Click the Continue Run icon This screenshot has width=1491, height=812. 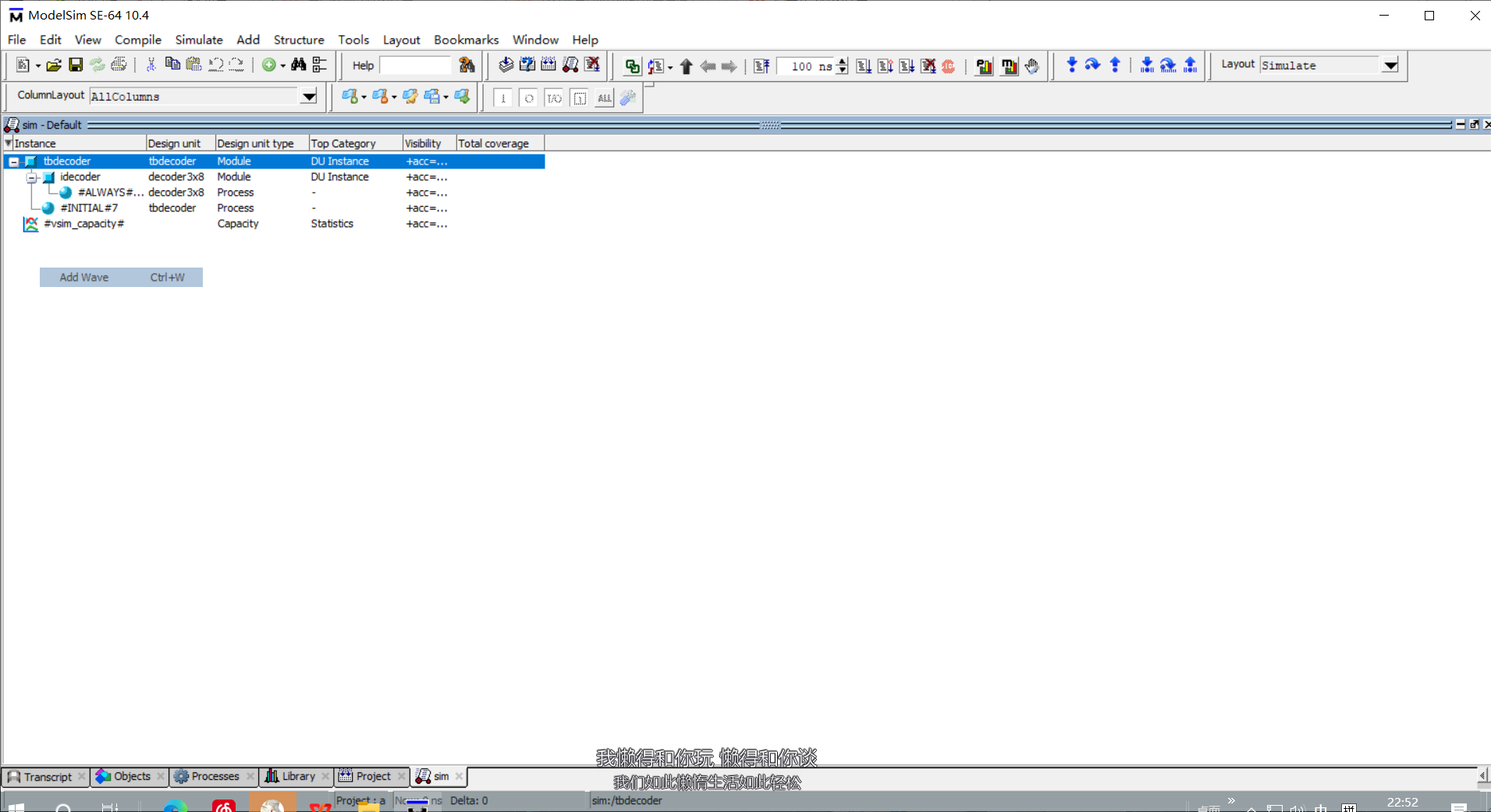[x=885, y=66]
